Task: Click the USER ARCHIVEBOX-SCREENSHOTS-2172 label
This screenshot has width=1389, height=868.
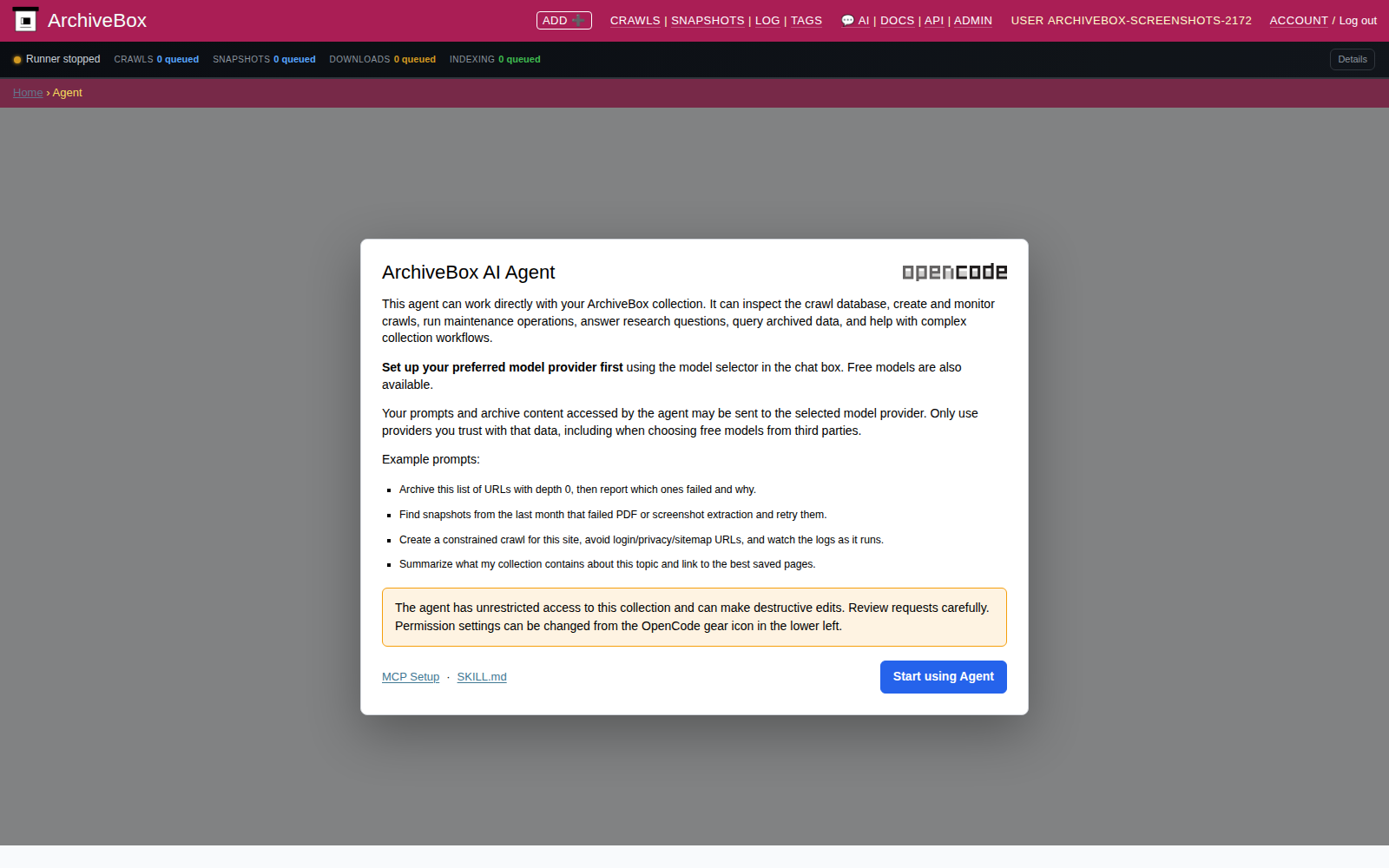Action: pyautogui.click(x=1131, y=21)
